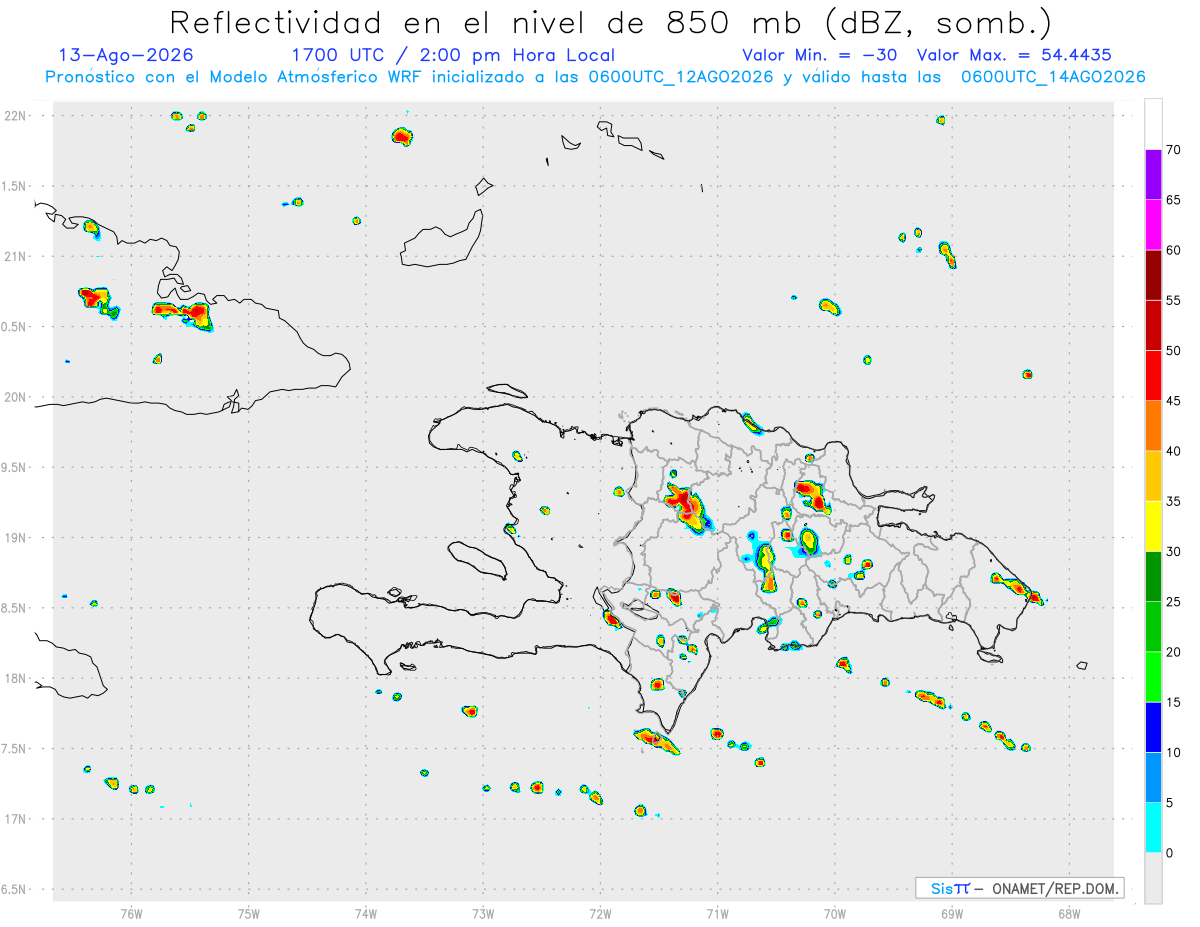1200x927 pixels.
Task: Click the colorbar '70' value label
Action: tap(1174, 150)
